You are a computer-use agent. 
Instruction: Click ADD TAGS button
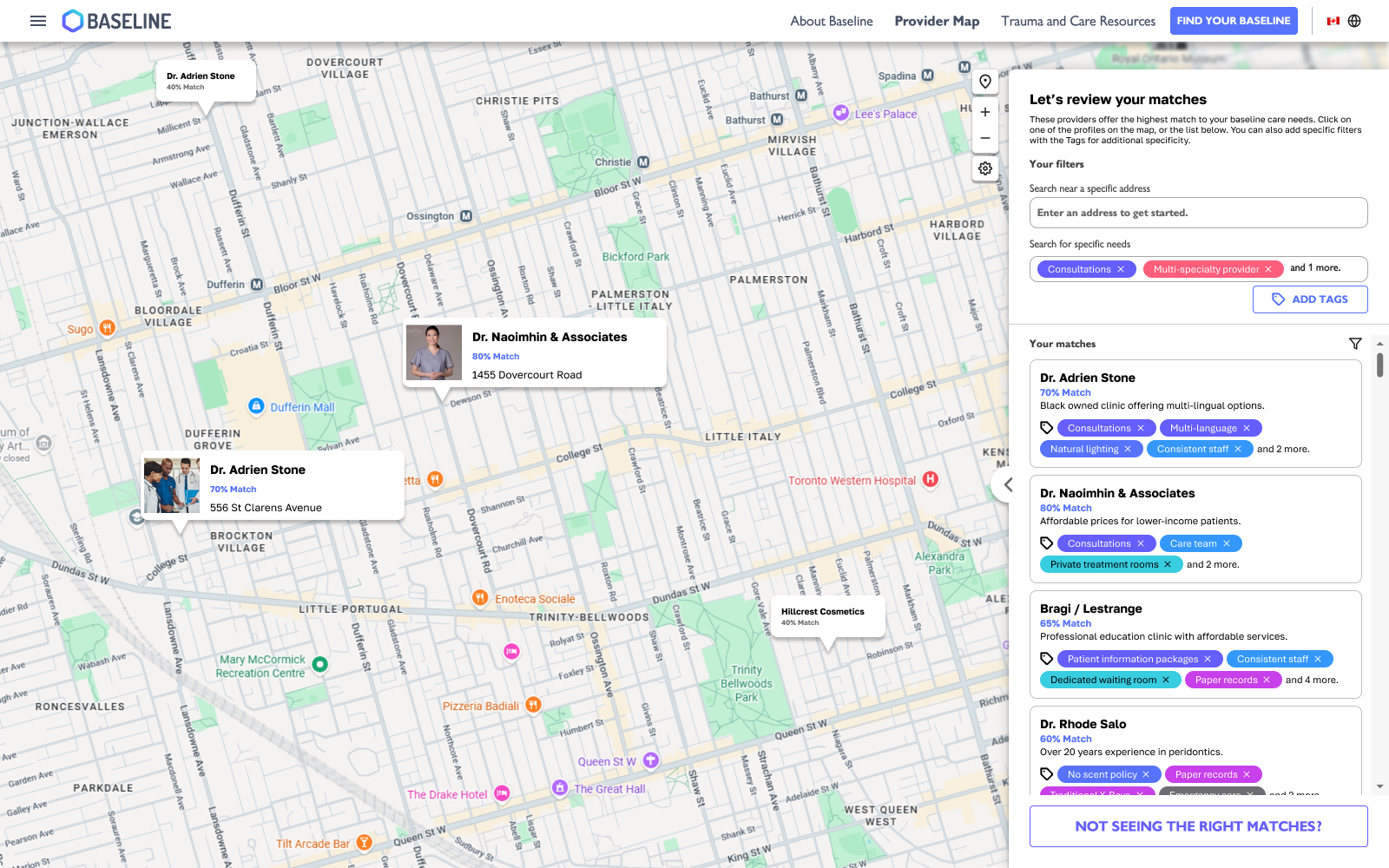[1310, 299]
